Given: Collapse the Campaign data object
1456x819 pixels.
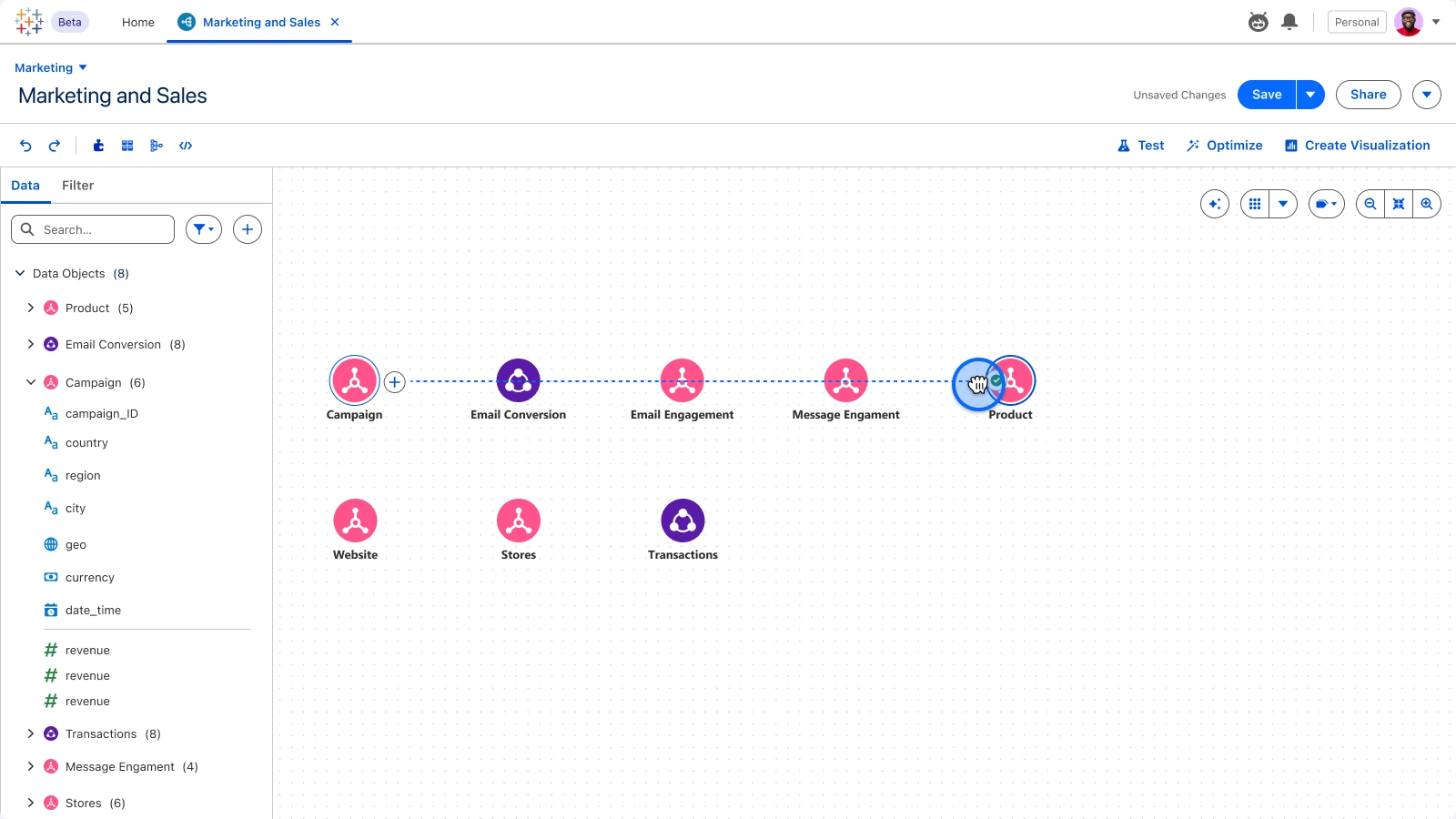Looking at the screenshot, I should point(31,382).
